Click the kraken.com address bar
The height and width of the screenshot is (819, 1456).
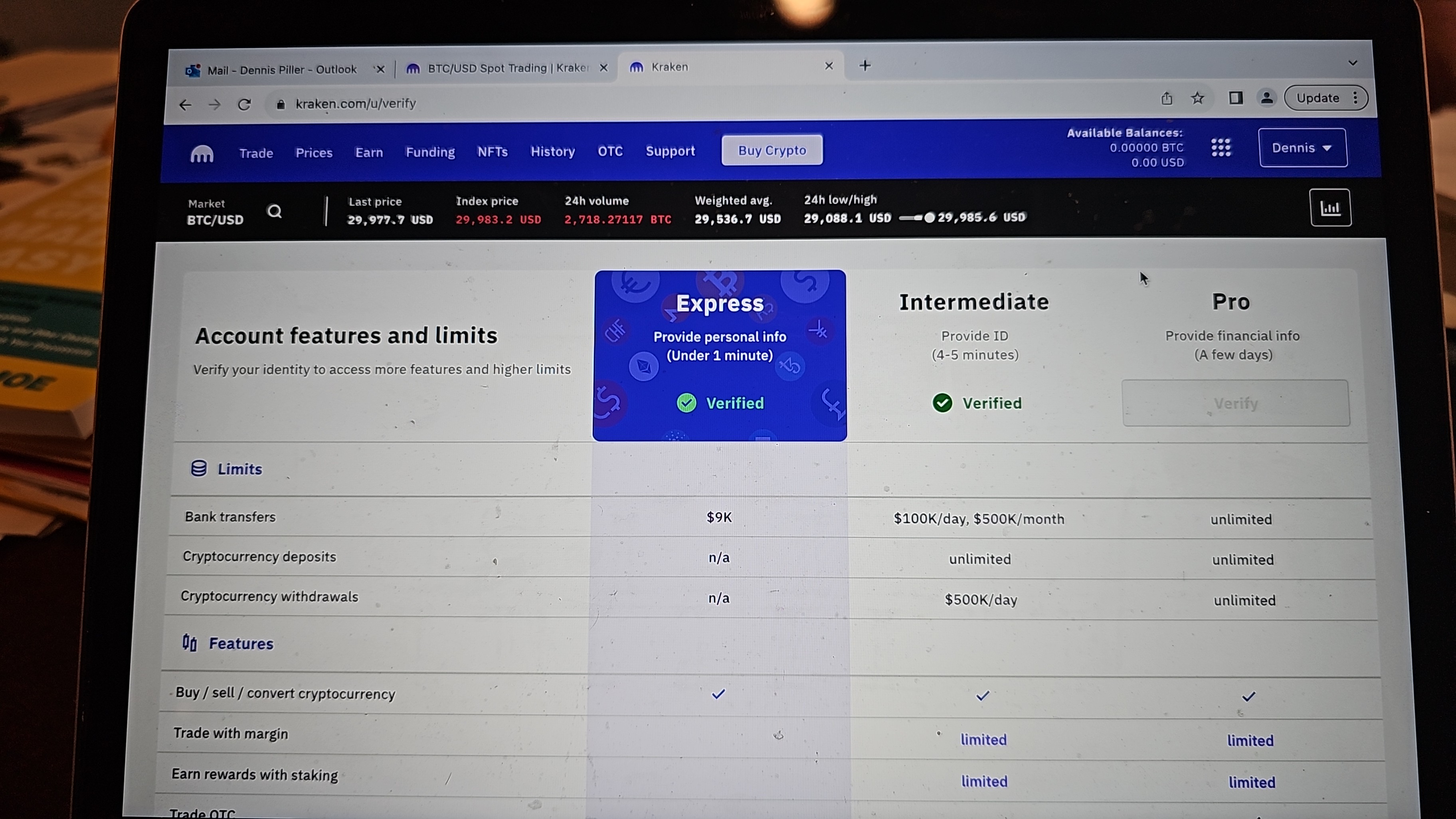(356, 103)
